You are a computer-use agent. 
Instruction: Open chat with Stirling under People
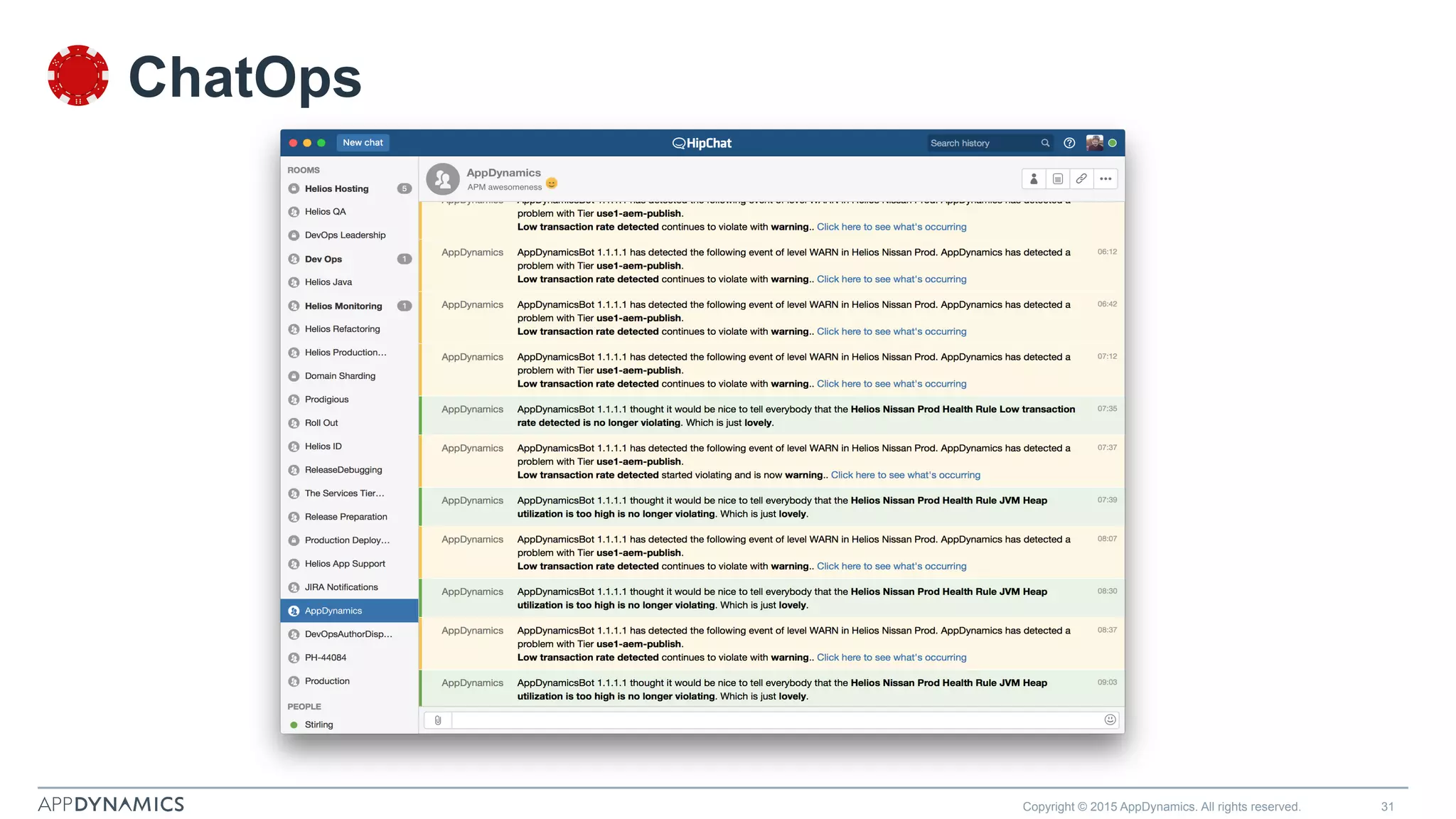tap(349, 724)
